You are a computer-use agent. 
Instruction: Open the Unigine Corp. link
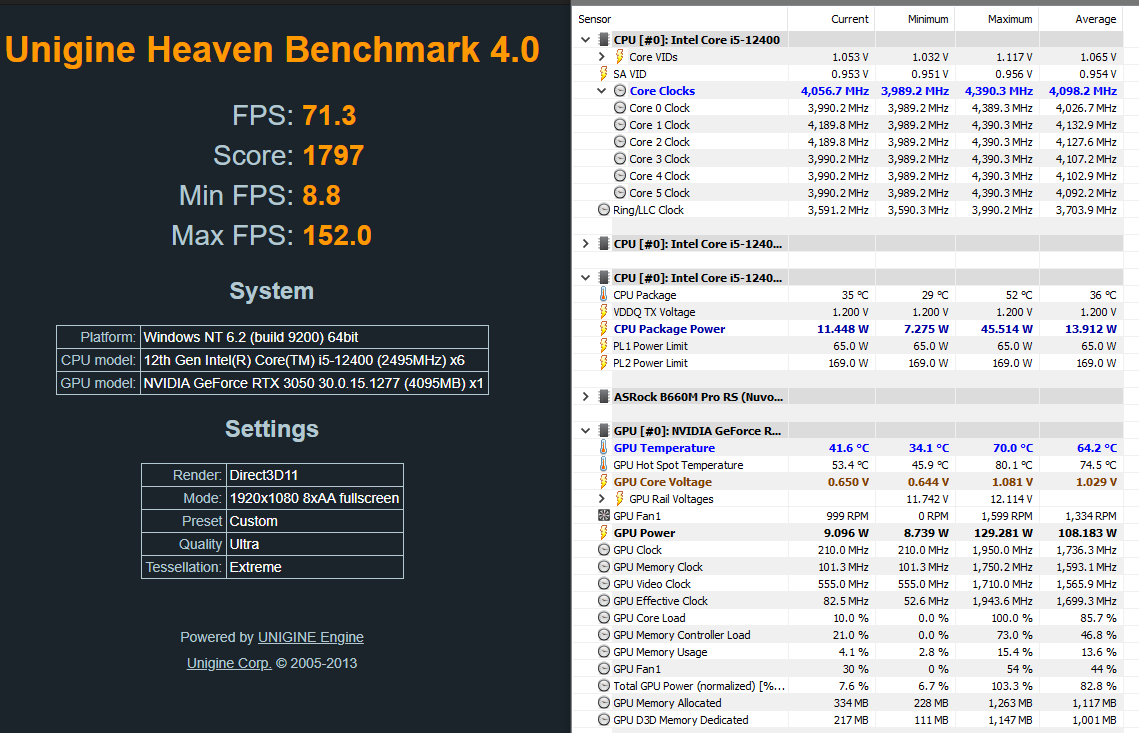[229, 663]
